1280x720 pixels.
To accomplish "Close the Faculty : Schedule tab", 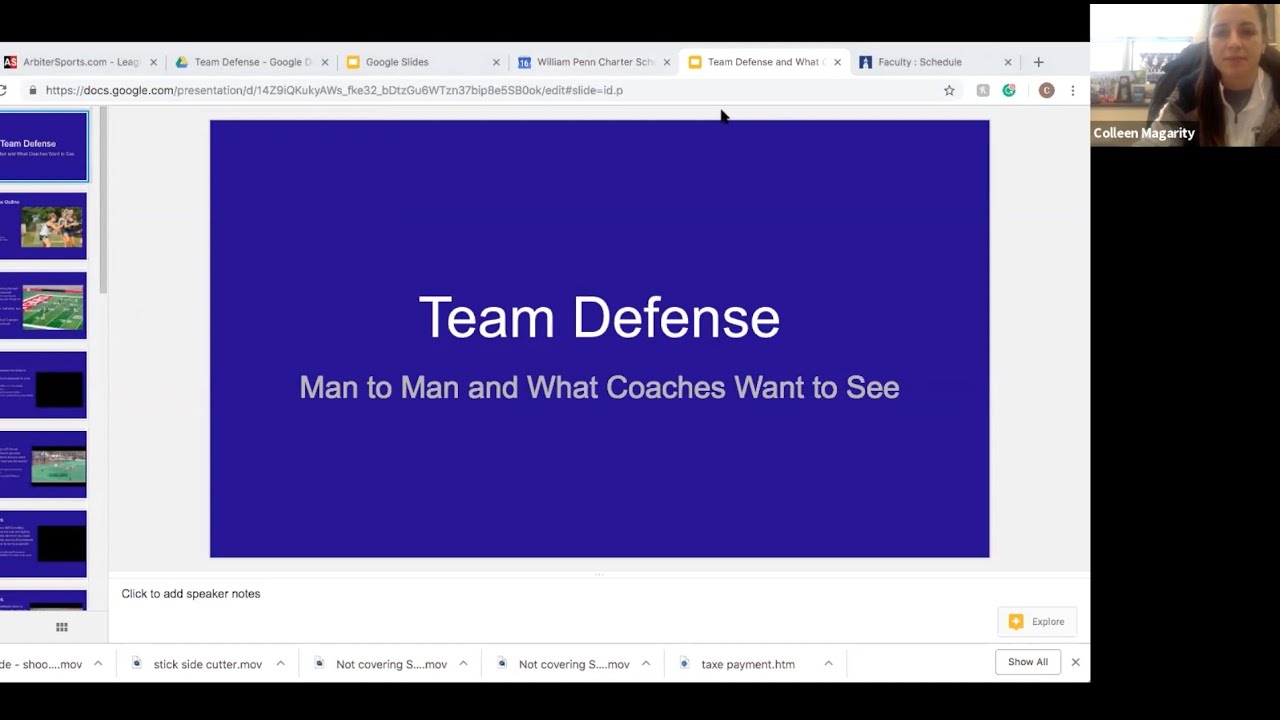I will pos(1008,62).
